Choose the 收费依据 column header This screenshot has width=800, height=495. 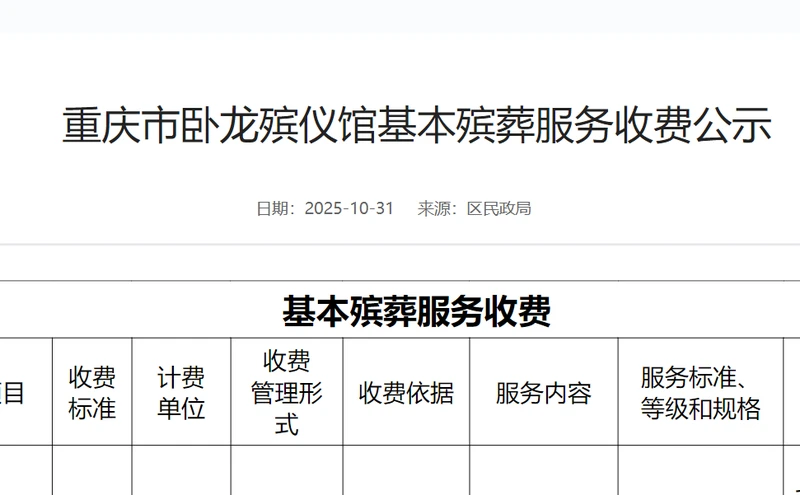tap(406, 393)
